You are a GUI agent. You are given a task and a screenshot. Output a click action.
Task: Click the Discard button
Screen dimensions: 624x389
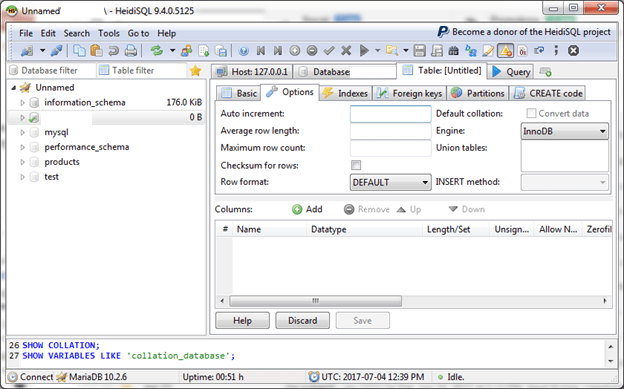(x=302, y=321)
